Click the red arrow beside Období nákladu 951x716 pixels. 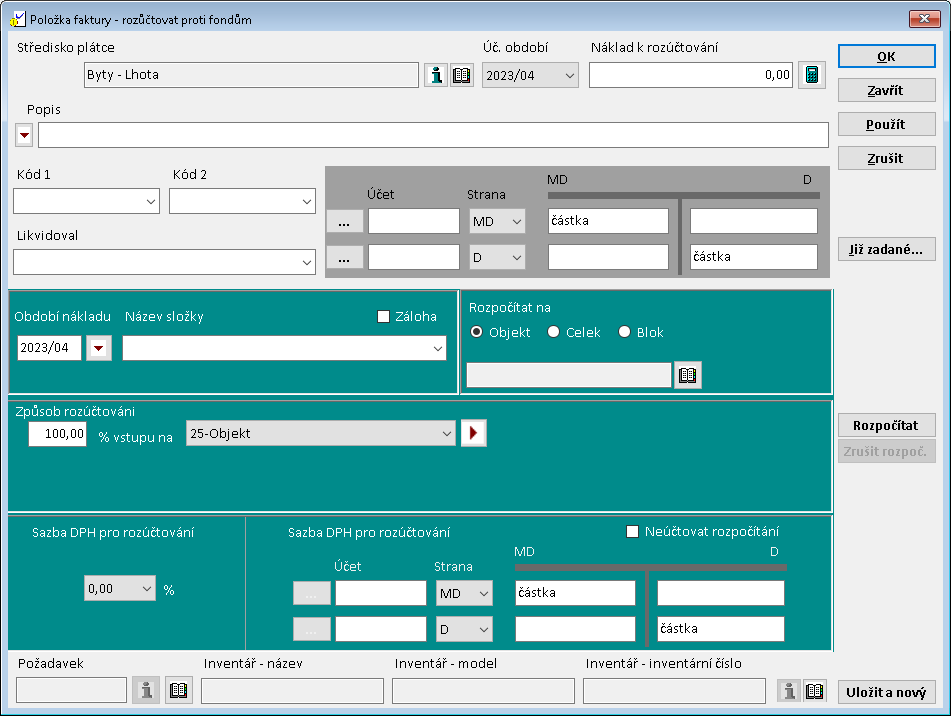99,348
